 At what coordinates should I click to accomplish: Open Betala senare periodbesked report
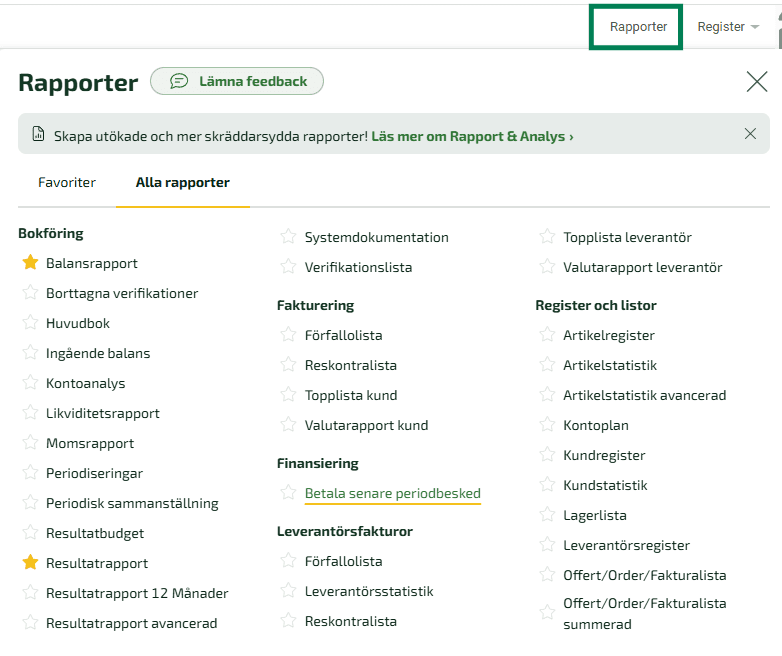click(x=392, y=493)
